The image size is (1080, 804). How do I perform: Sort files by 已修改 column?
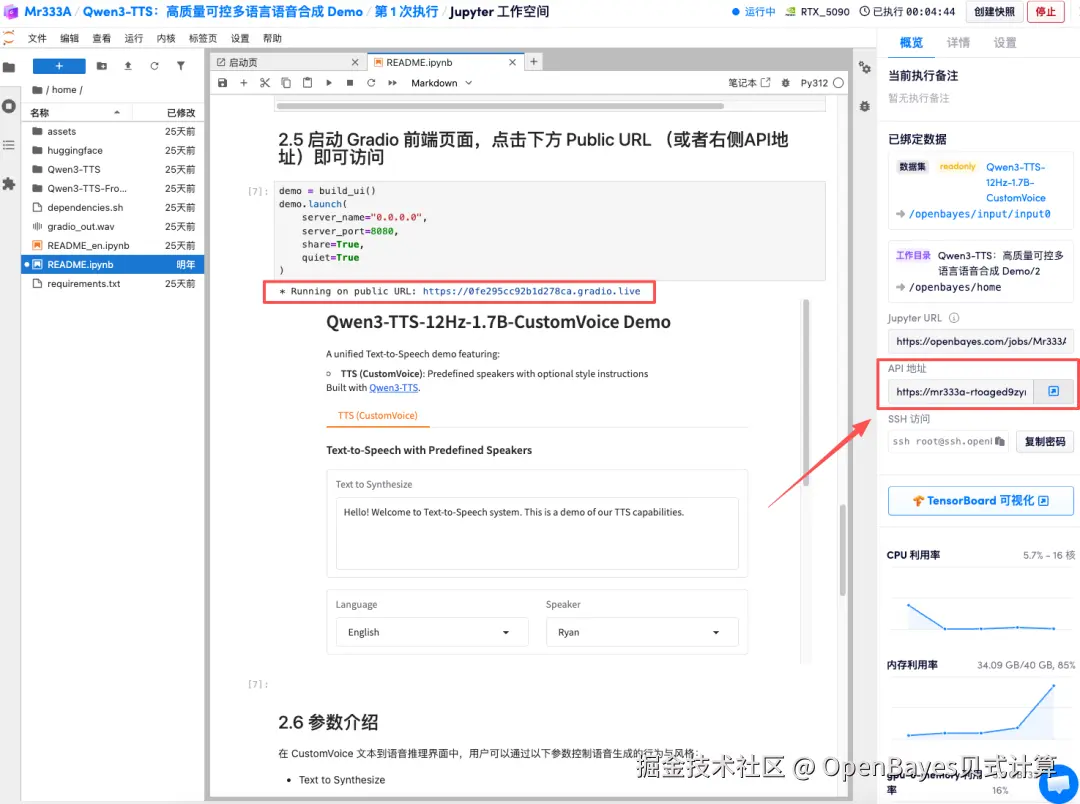pyautogui.click(x=168, y=112)
